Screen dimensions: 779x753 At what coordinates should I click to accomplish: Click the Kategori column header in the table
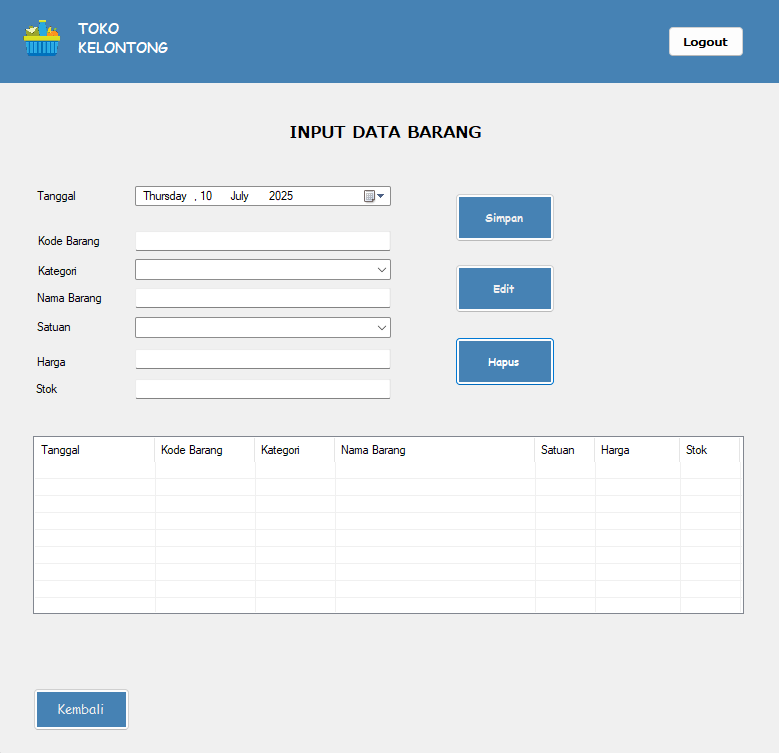point(295,450)
